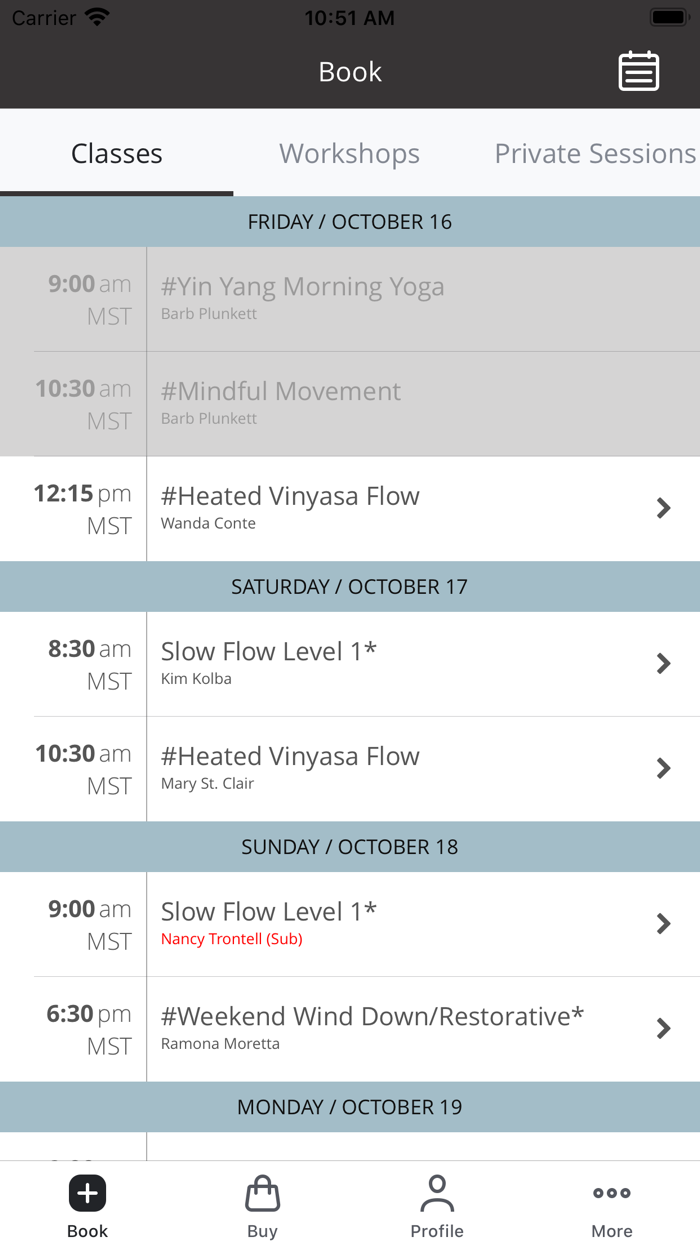Select the #Yin Yang Morning Yoga class

pyautogui.click(x=302, y=288)
